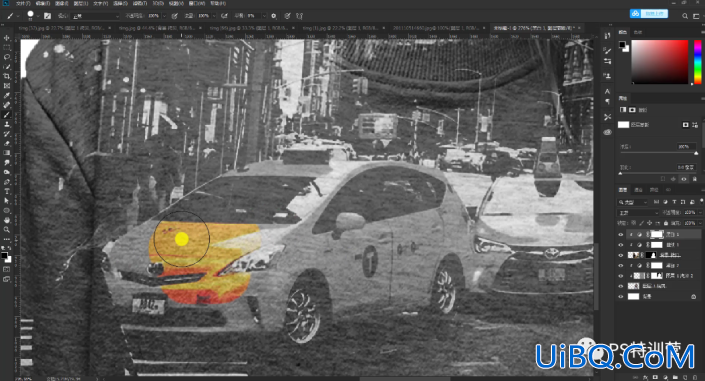The image size is (705, 381).
Task: Toggle mask visibility eye in Properties panel
Action: tap(684, 179)
